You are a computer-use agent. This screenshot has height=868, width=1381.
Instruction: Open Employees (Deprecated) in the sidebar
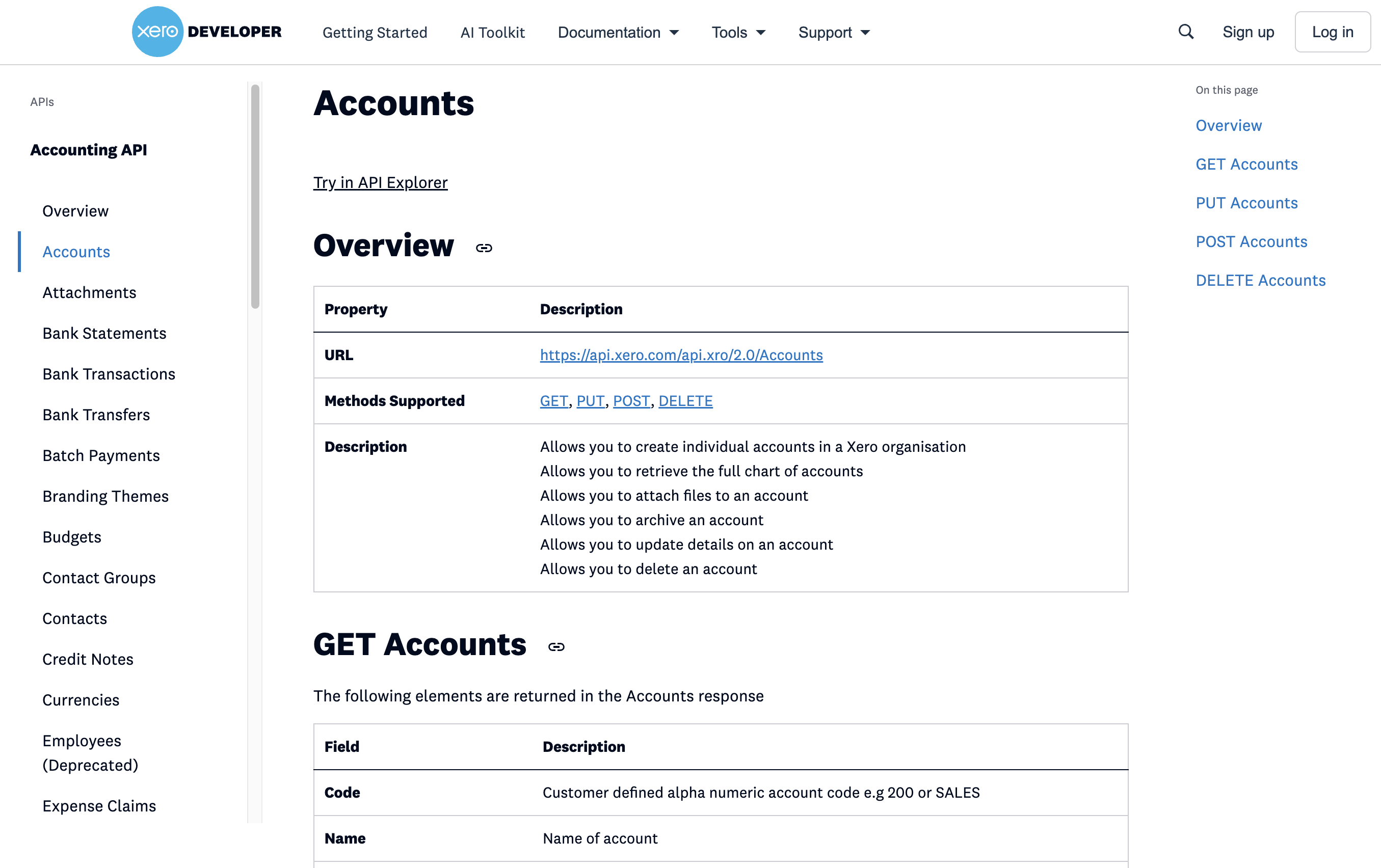coord(91,753)
